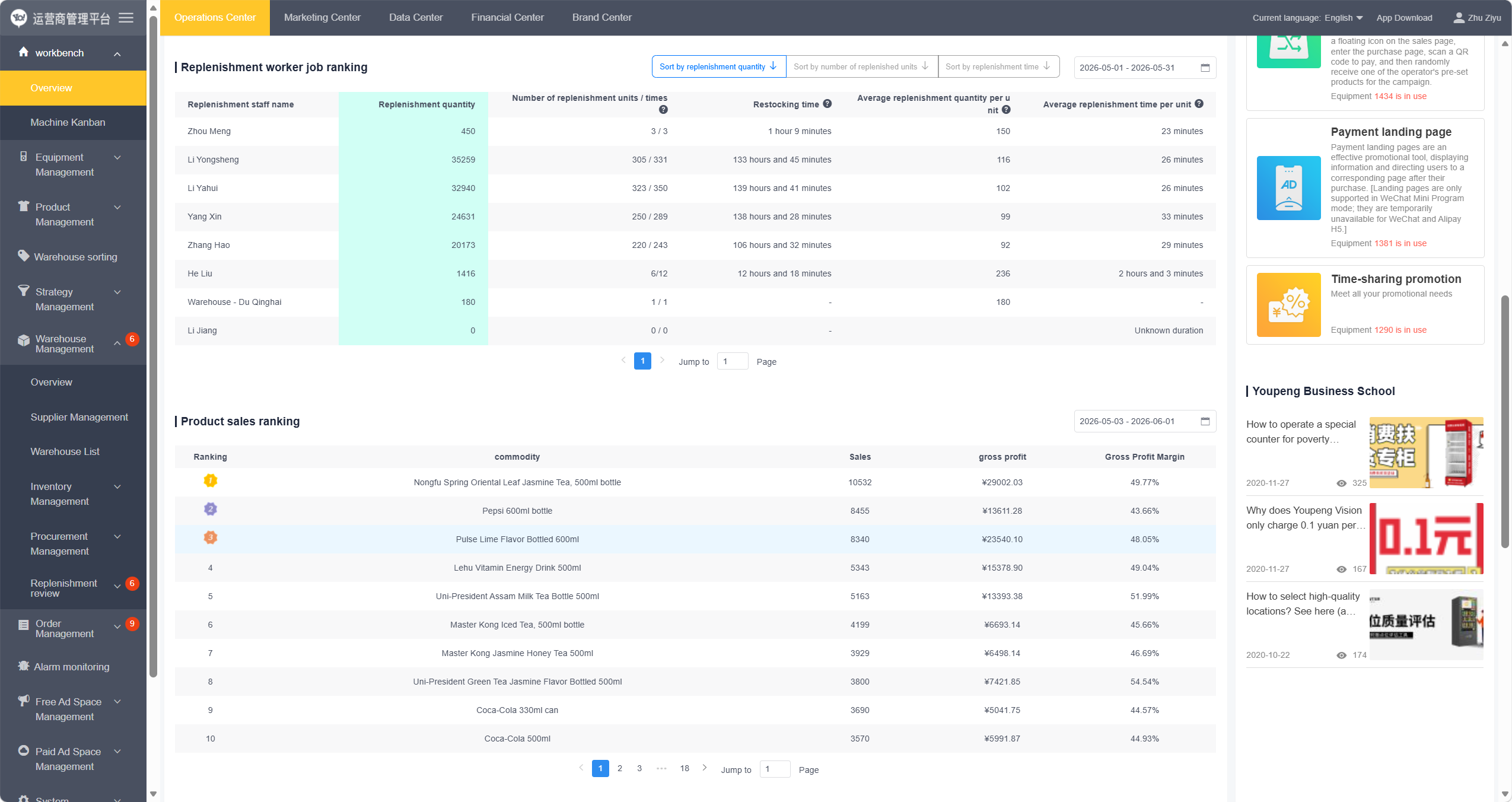Click the 2026-05-01 - 2026-05-31 date range field
1512x802 pixels.
click(x=1144, y=68)
